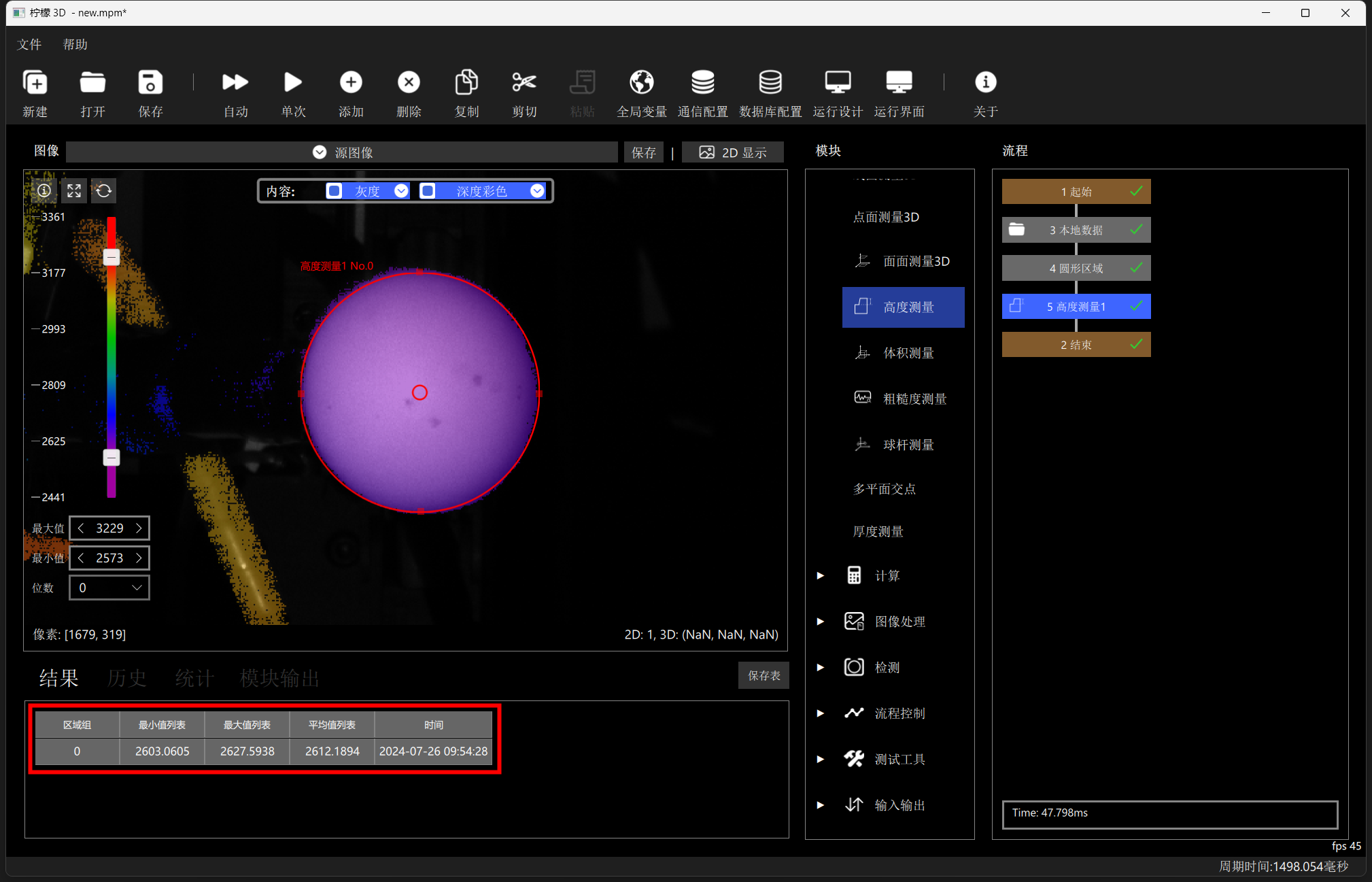This screenshot has height=882, width=1372.
Task: Toggle the 深度彩色 checkbox
Action: (x=427, y=191)
